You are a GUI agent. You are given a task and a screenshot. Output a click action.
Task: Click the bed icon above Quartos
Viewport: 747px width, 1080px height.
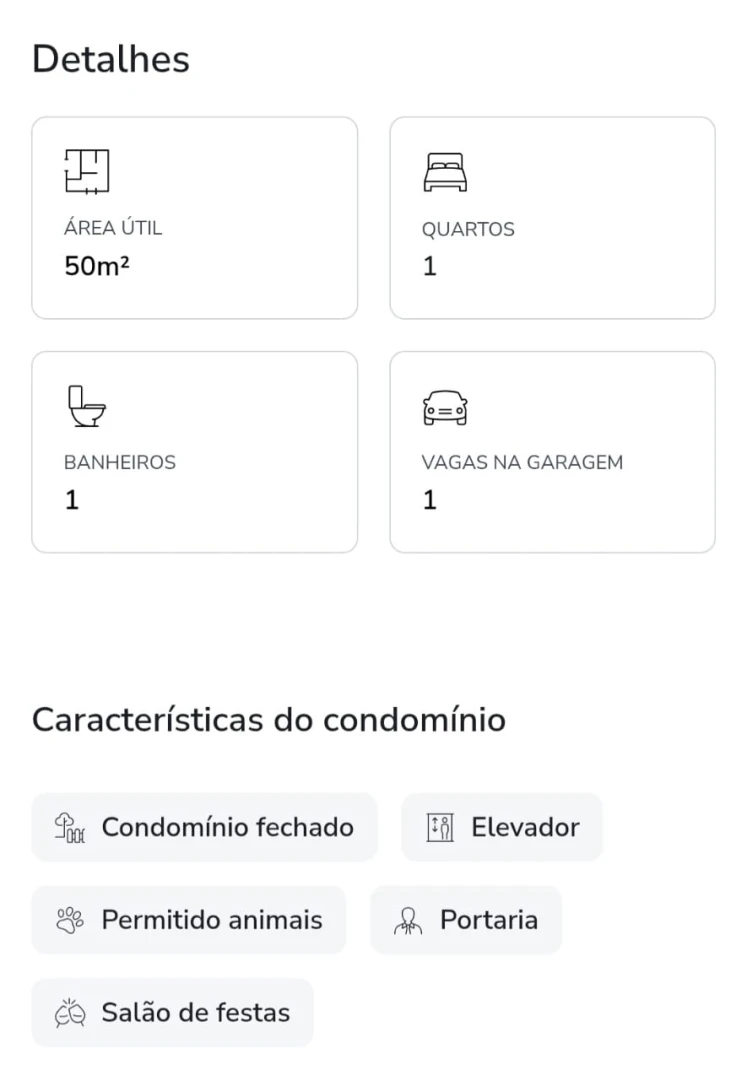point(445,172)
